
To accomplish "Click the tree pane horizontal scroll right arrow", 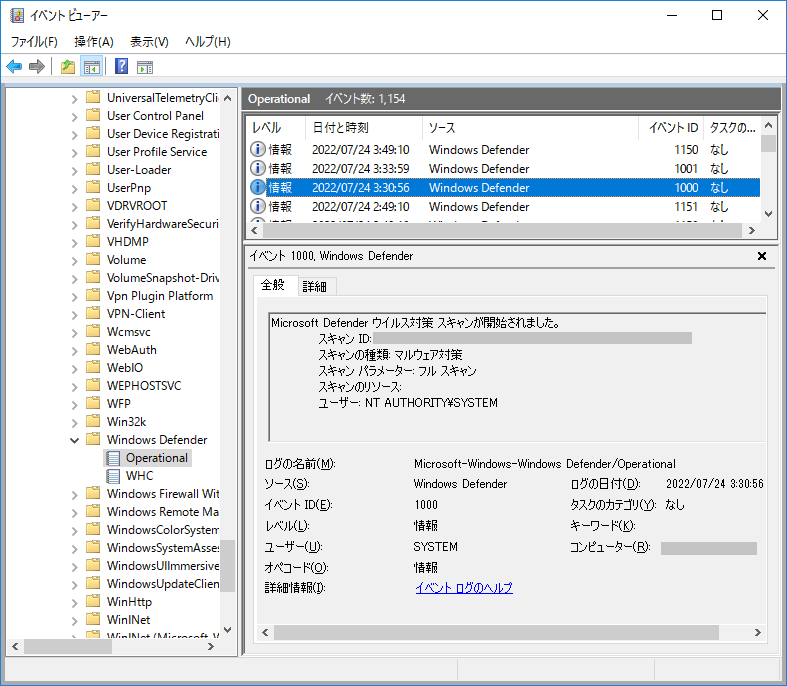I will (211, 646).
